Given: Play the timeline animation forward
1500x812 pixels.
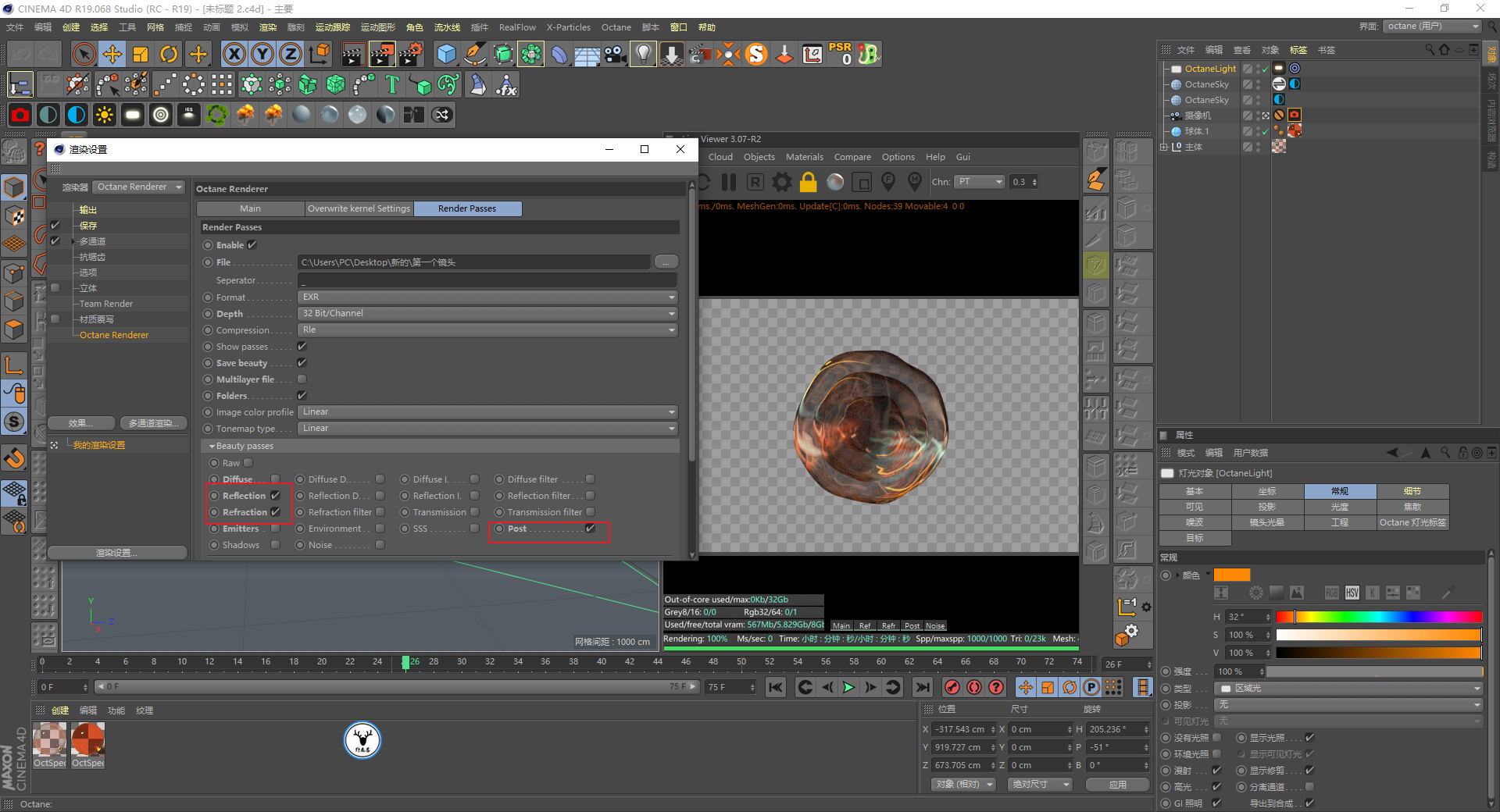Looking at the screenshot, I should point(848,687).
